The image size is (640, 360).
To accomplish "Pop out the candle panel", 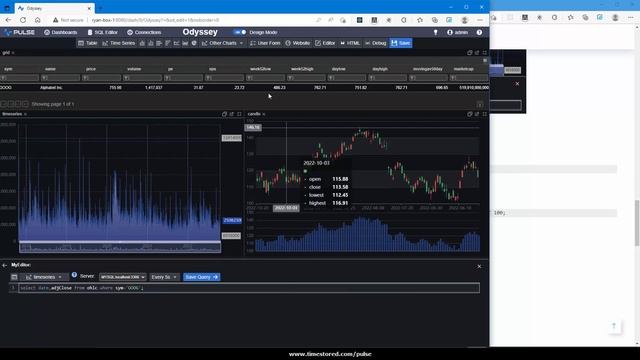I will pos(477,114).
